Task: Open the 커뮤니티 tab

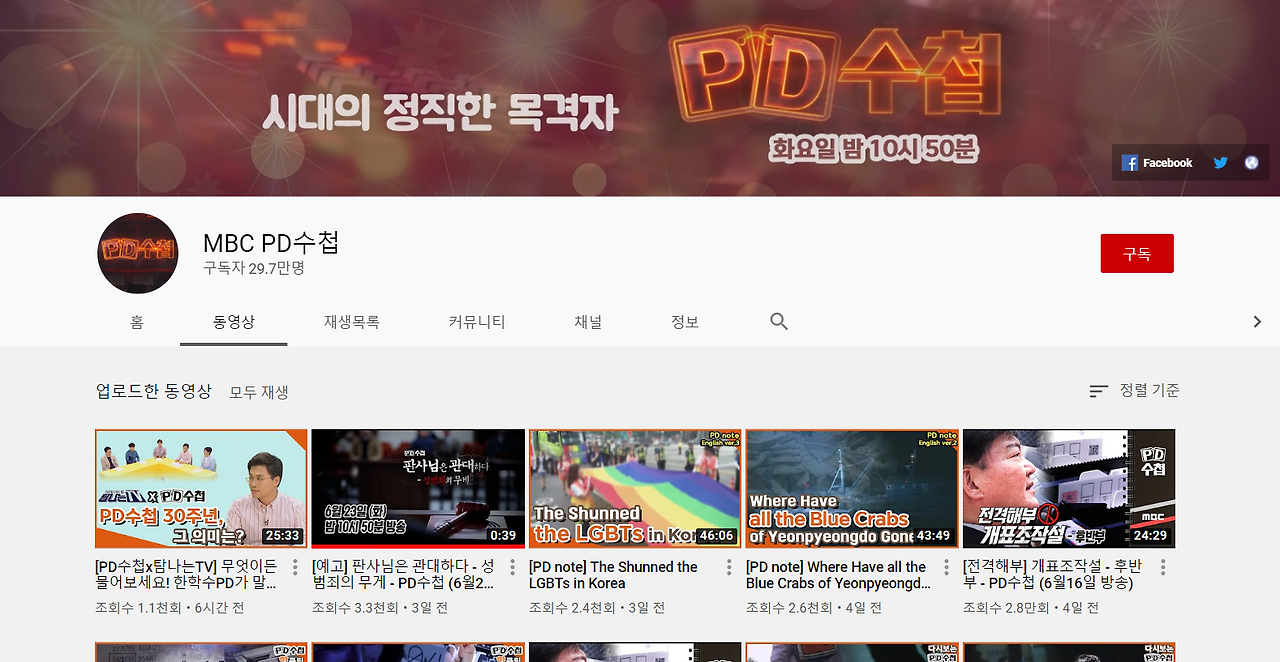Action: [x=477, y=322]
